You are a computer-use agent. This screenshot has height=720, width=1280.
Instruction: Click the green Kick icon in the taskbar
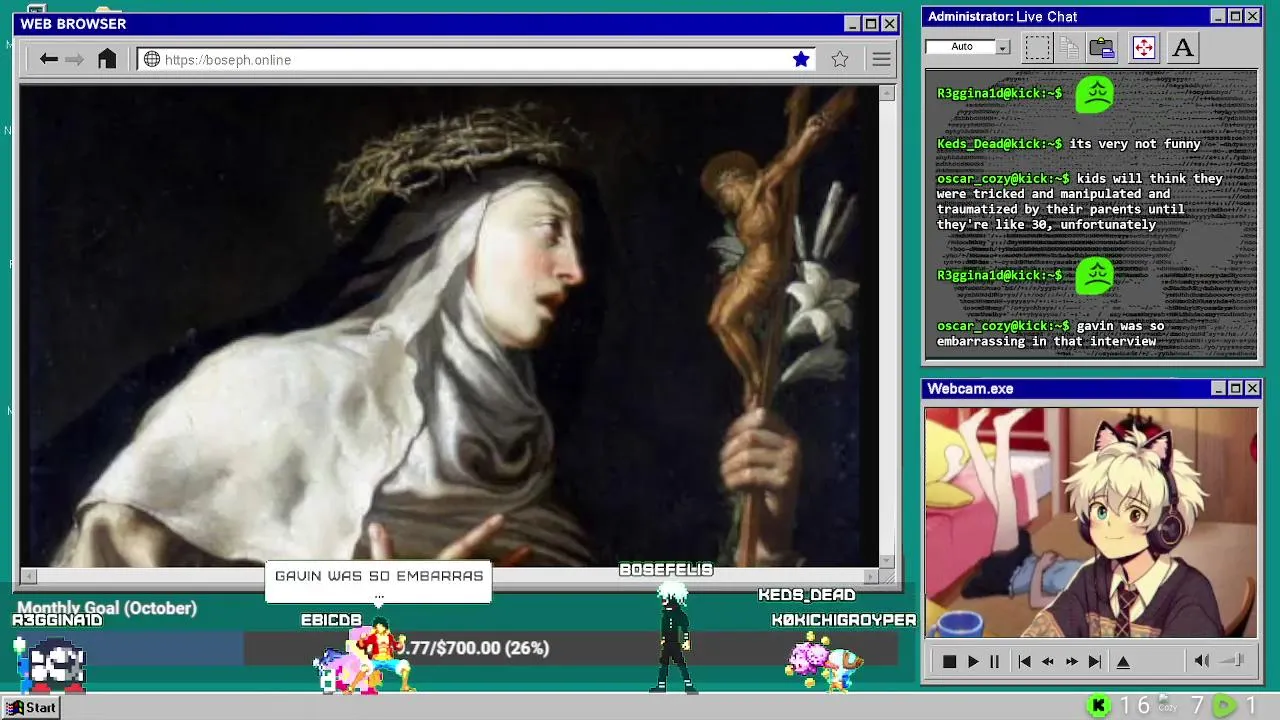click(1099, 706)
